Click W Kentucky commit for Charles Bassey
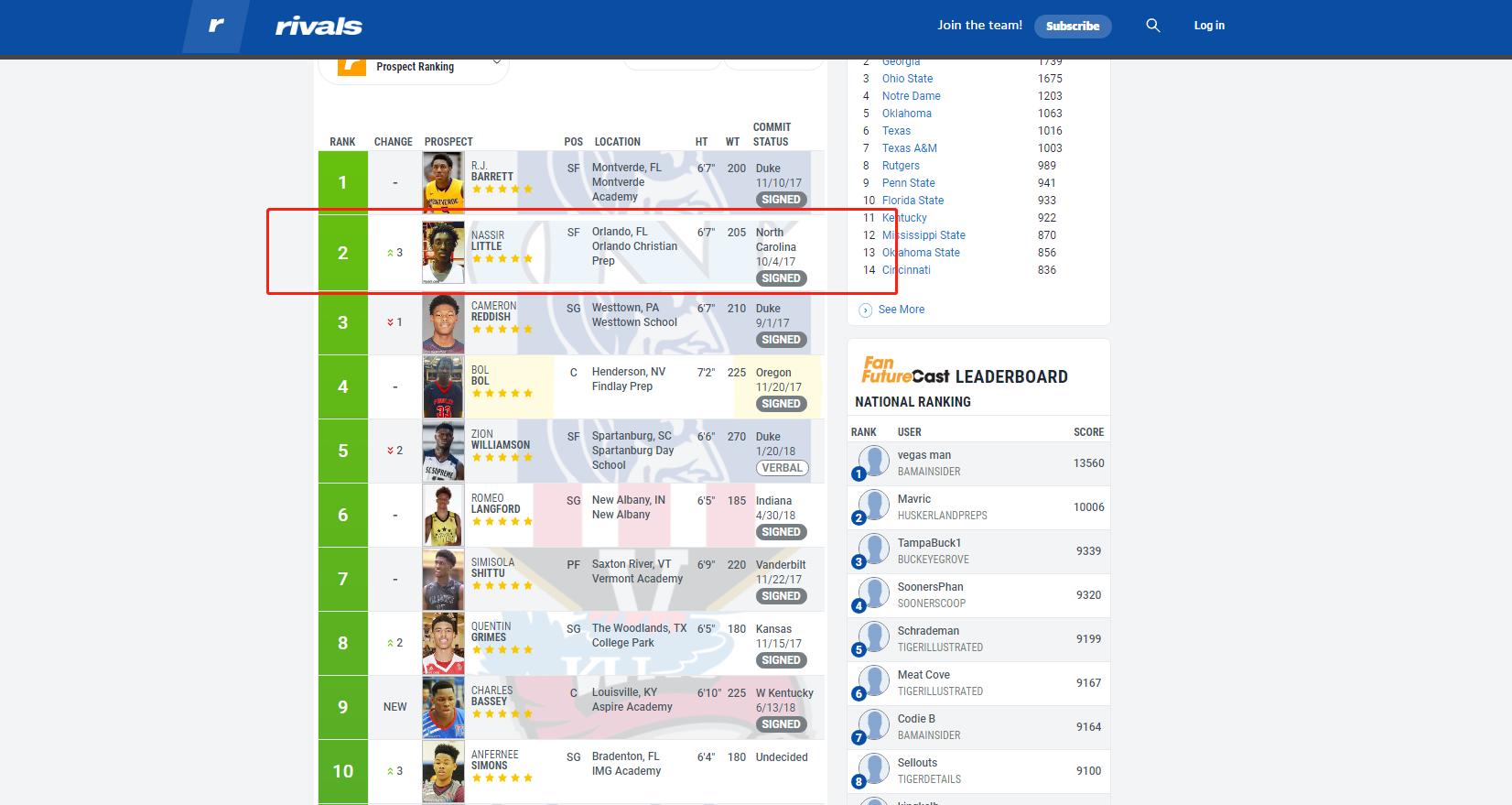Viewport: 1512px width, 805px height. pyautogui.click(x=784, y=693)
